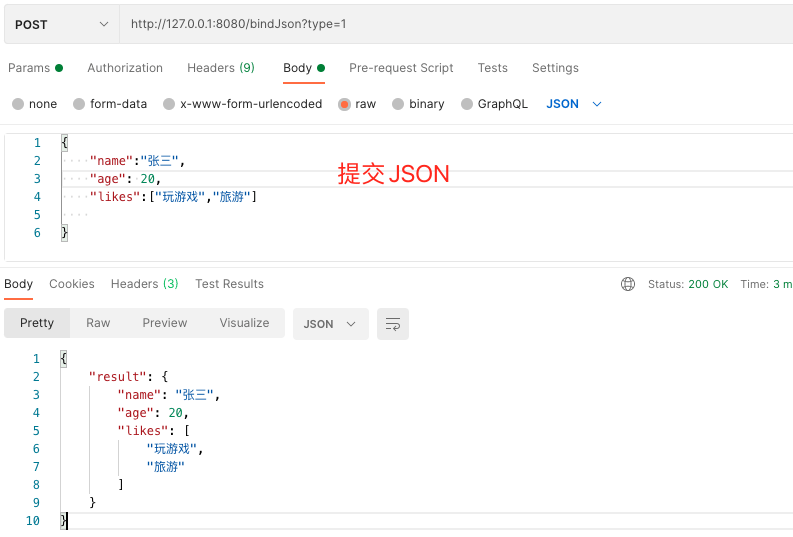The image size is (793, 537).
Task: Select the none body type radio
Action: pos(18,104)
